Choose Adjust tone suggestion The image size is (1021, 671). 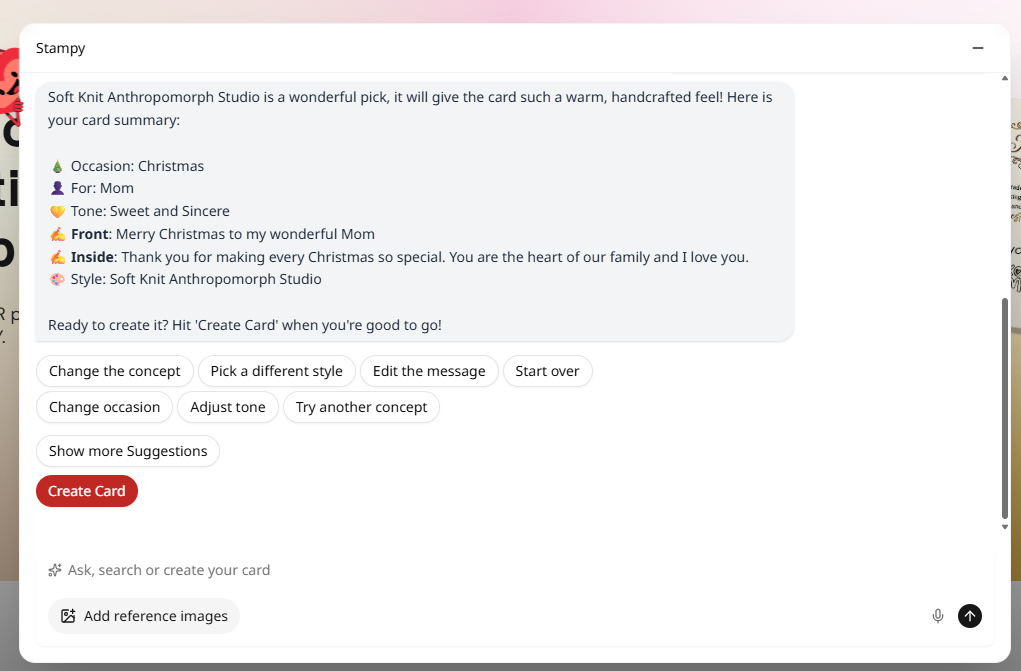(x=228, y=407)
